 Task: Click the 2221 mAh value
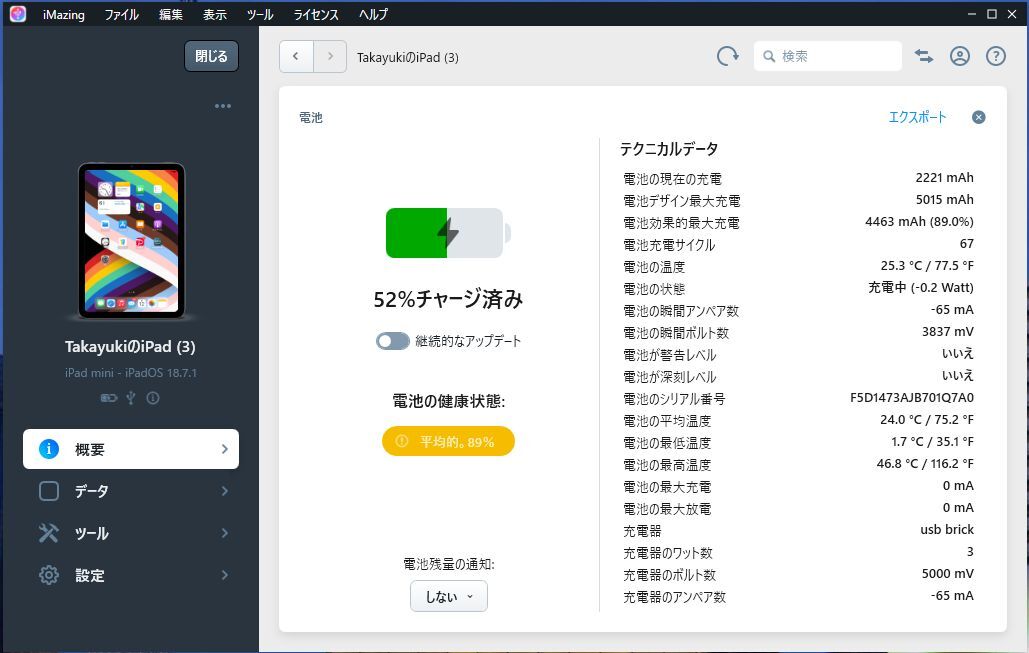click(x=944, y=178)
